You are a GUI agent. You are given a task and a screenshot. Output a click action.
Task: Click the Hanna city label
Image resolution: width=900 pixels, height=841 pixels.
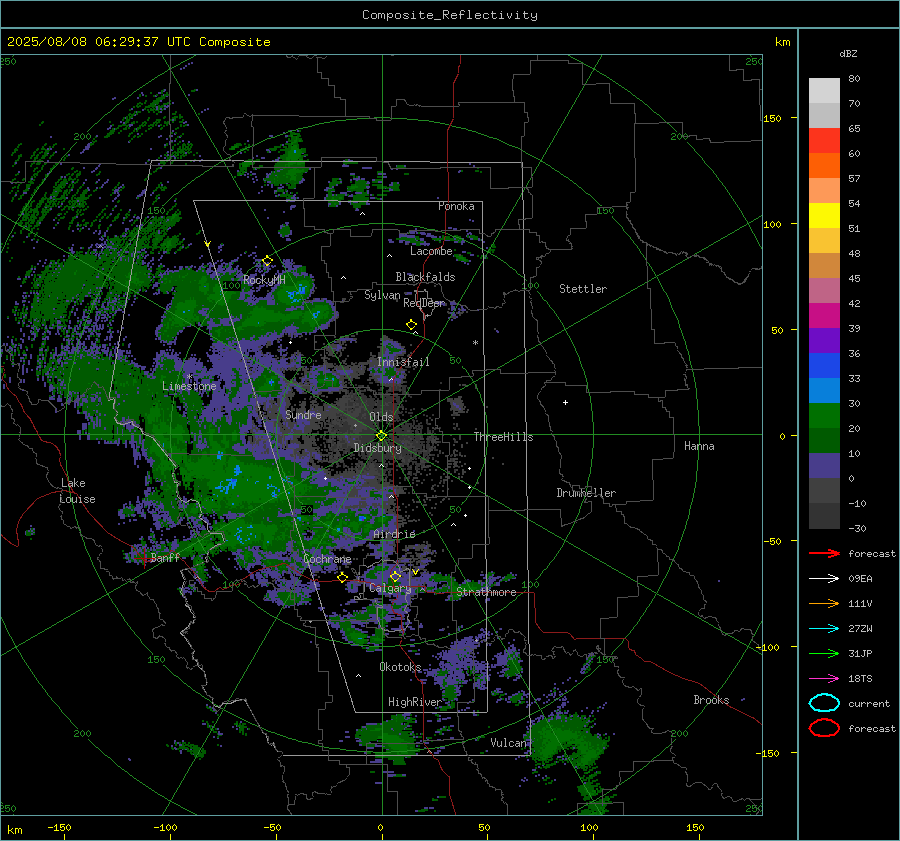699,446
